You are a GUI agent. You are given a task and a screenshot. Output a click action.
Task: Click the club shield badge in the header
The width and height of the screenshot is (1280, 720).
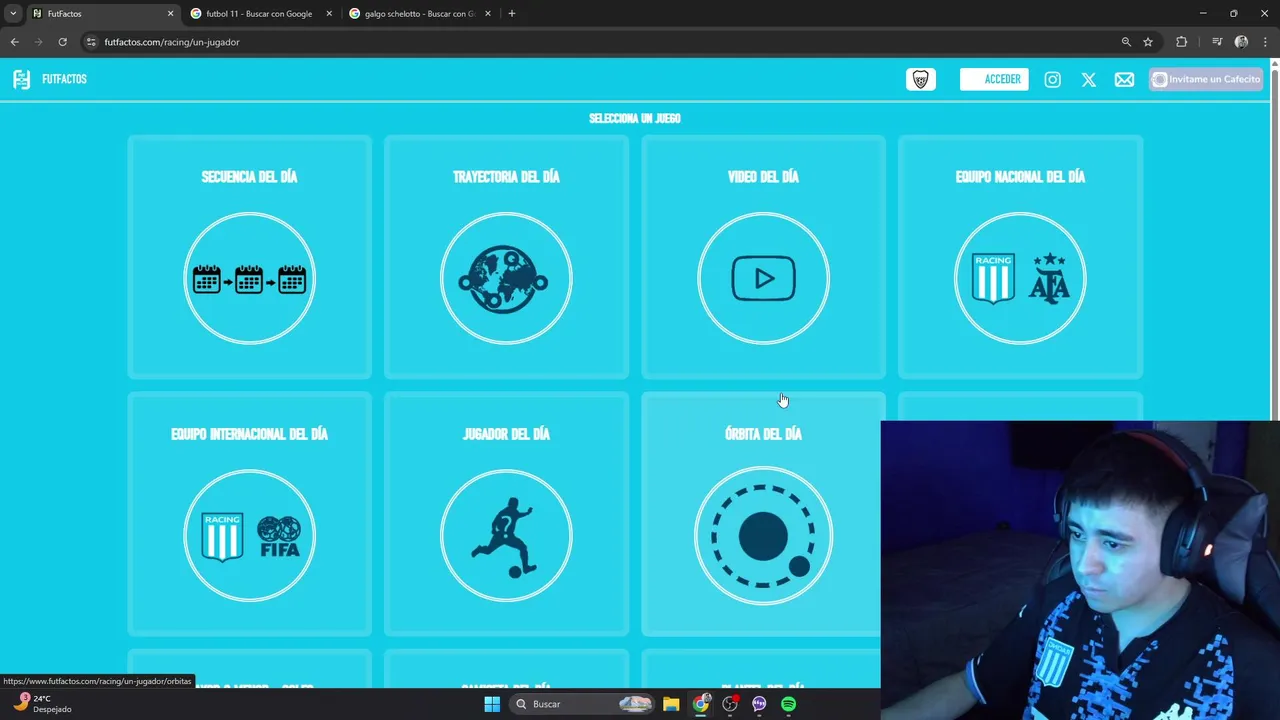click(921, 79)
